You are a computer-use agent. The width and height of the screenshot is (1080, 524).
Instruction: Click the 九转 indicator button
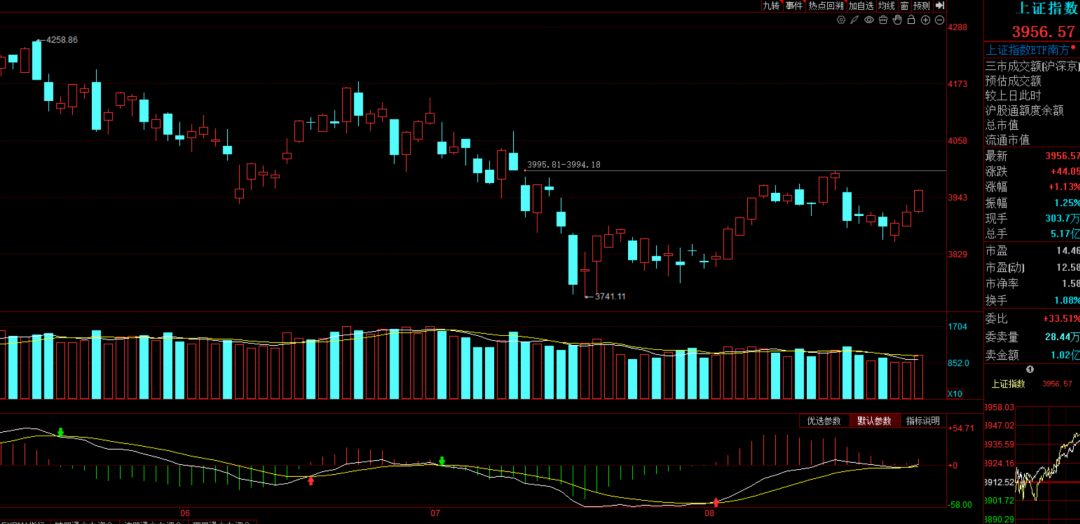click(770, 6)
